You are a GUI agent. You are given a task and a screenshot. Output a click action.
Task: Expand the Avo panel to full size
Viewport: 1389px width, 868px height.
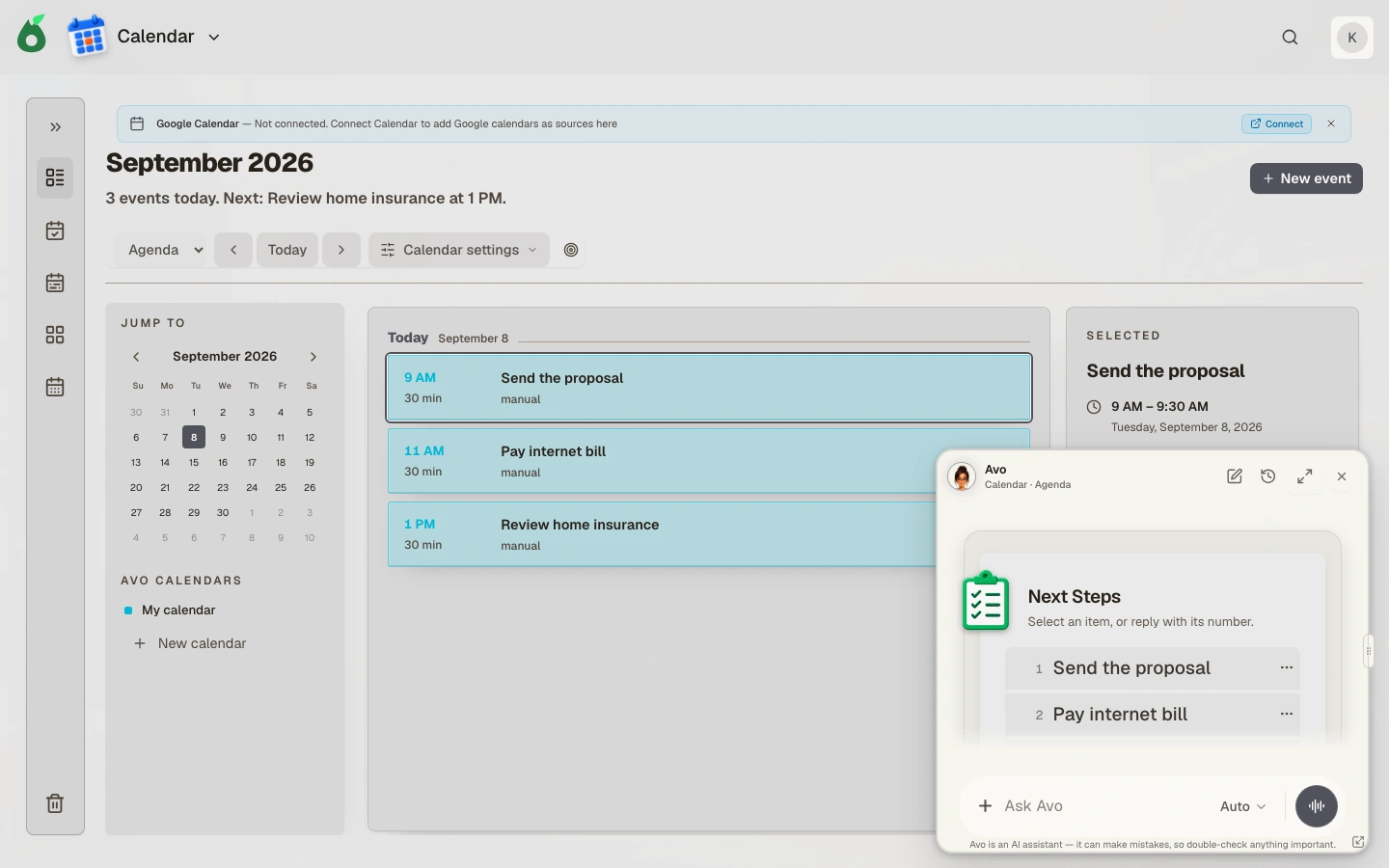click(x=1305, y=476)
